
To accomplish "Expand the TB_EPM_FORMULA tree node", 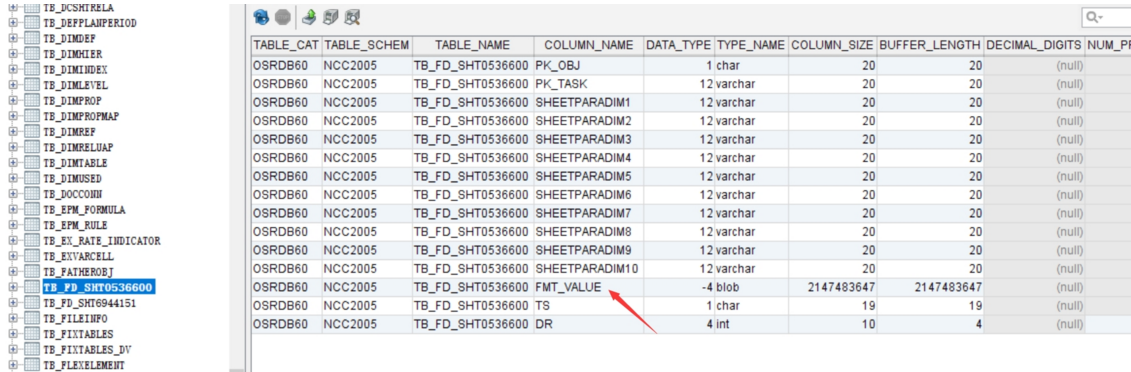I will 12,210.
